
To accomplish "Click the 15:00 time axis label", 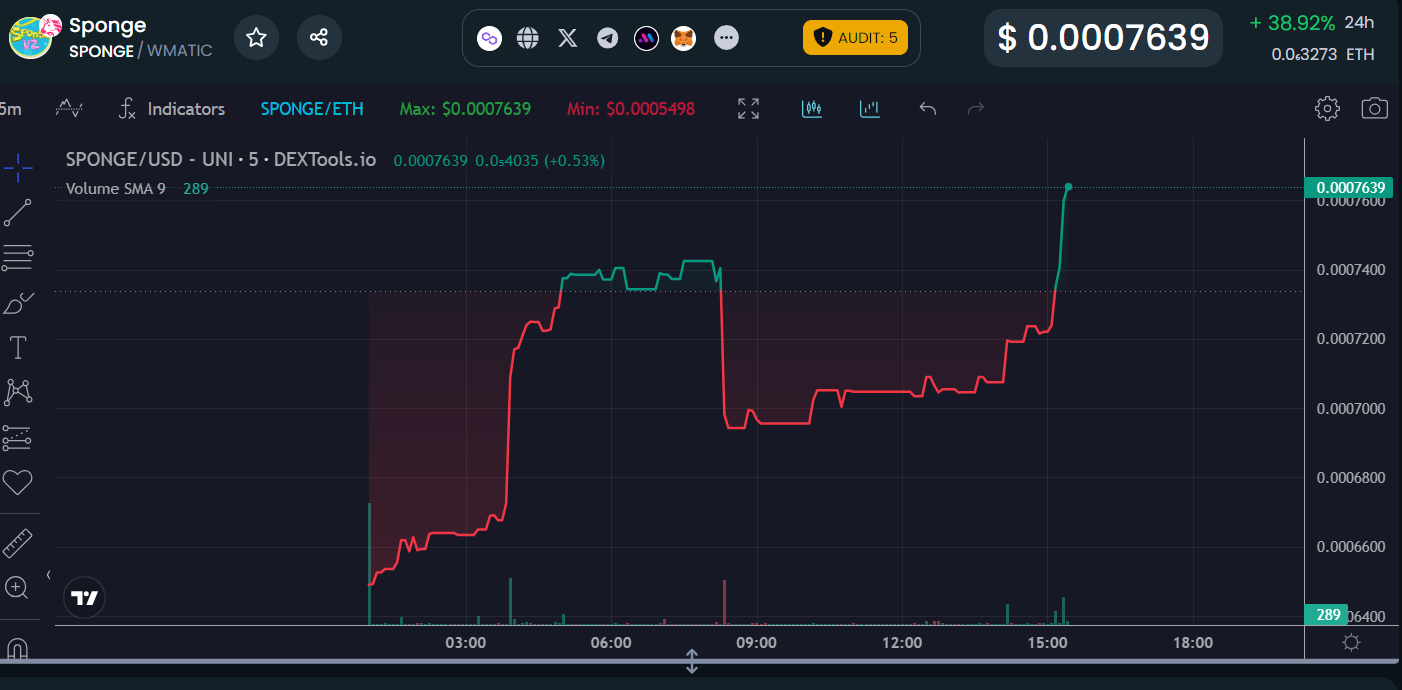I will tap(1047, 643).
